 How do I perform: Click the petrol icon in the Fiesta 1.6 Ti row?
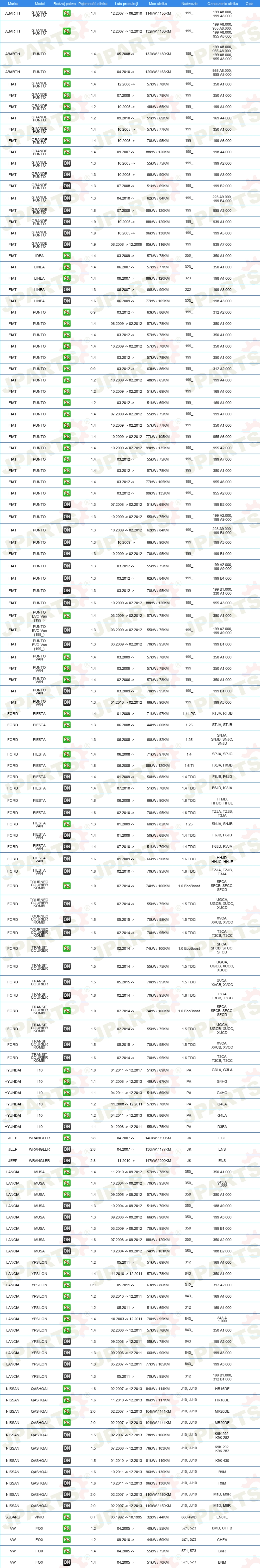(x=67, y=766)
